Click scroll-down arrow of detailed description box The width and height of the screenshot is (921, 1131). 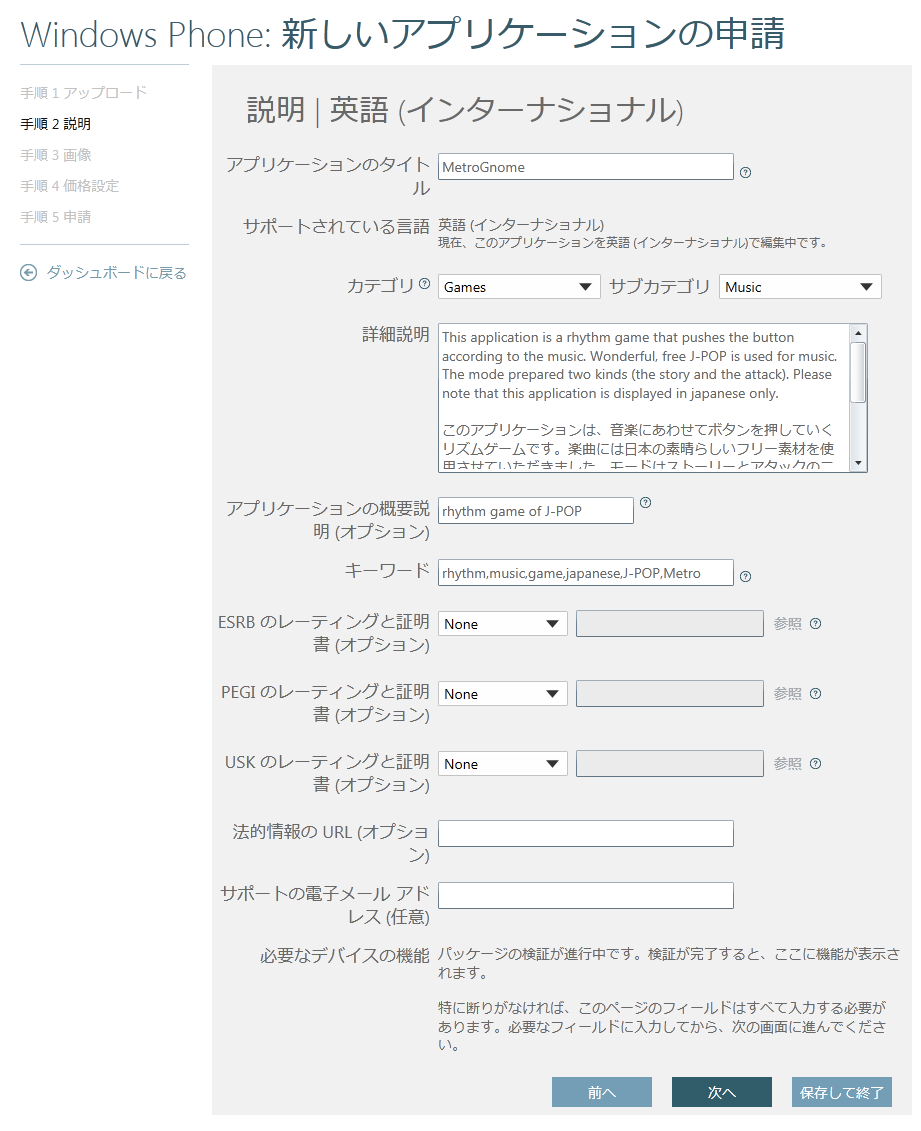[858, 463]
